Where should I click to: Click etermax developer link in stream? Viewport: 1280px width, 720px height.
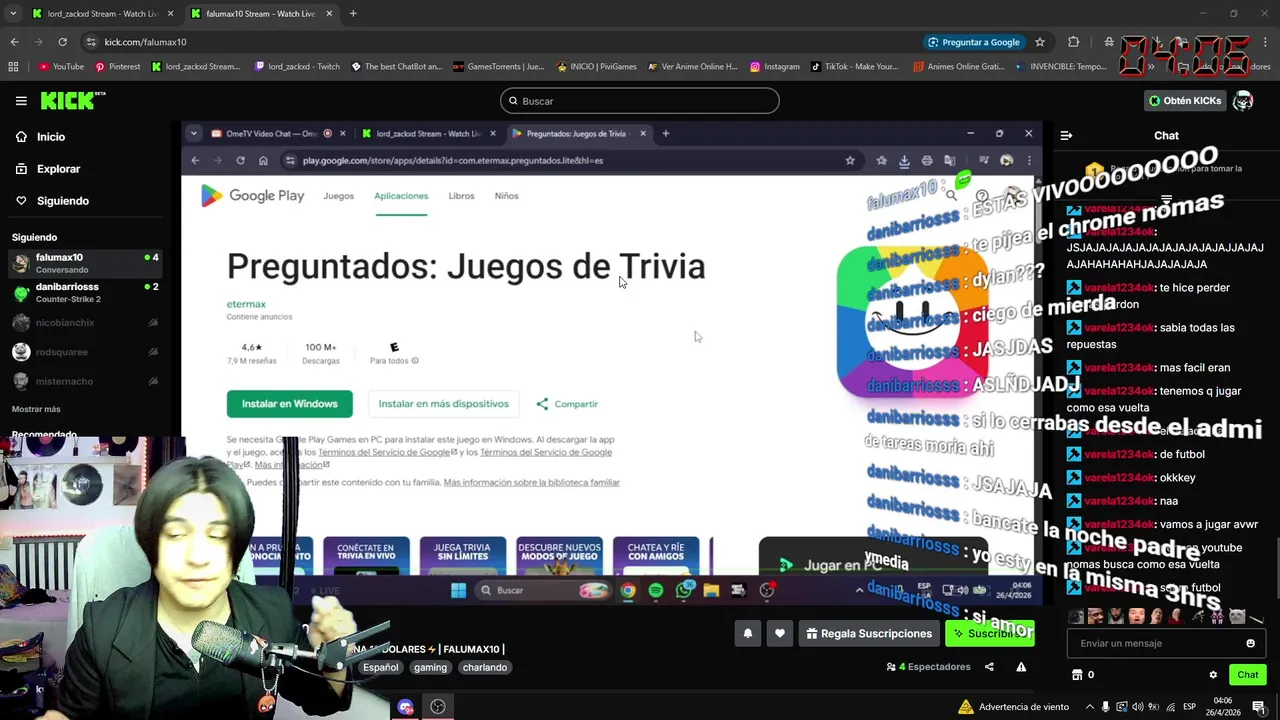tap(246, 304)
